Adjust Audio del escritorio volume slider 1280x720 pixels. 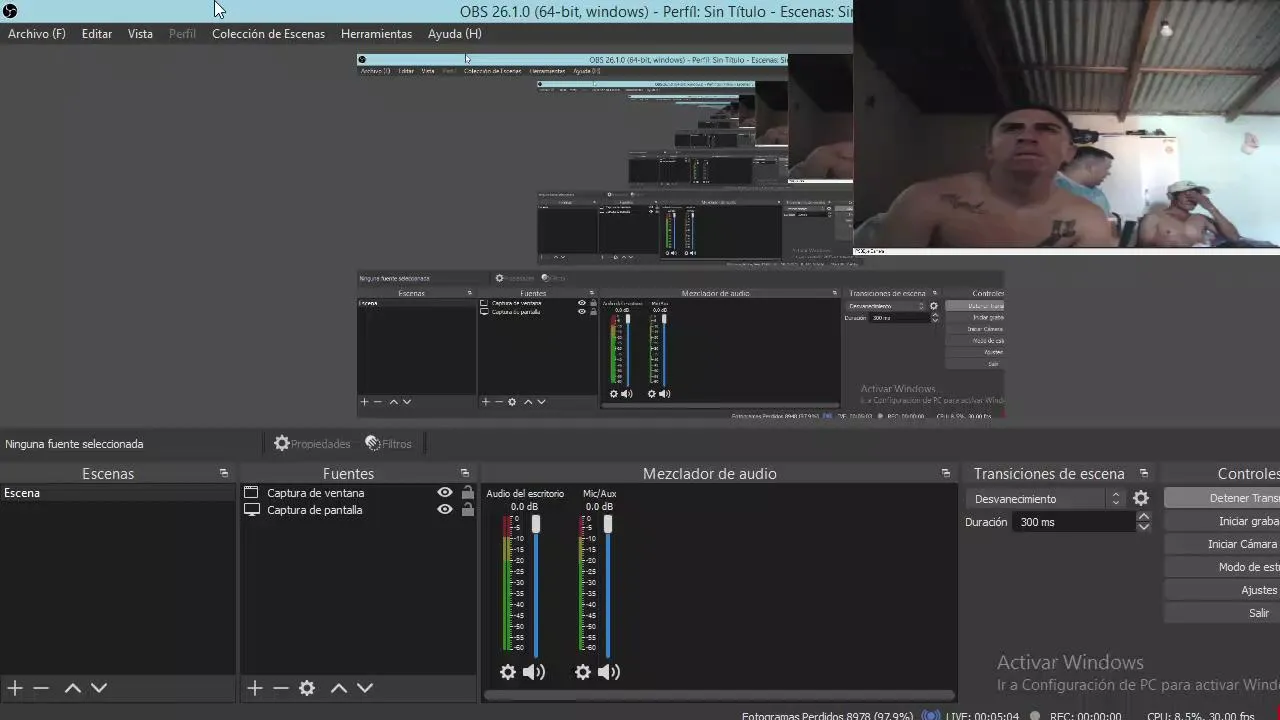coord(536,524)
